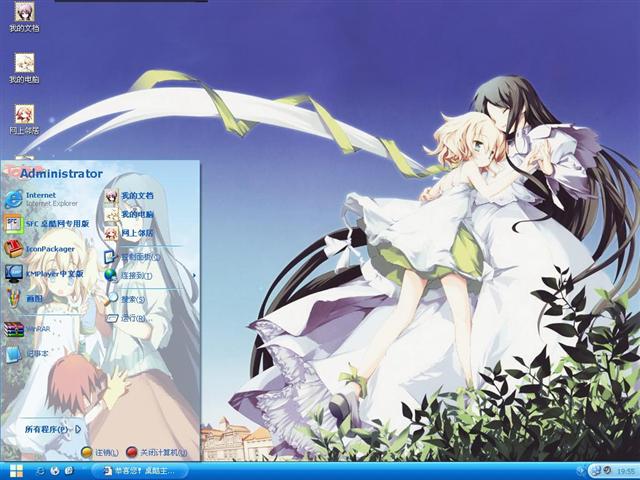Open 搜索(S) in the Start menu

pyautogui.click(x=125, y=299)
